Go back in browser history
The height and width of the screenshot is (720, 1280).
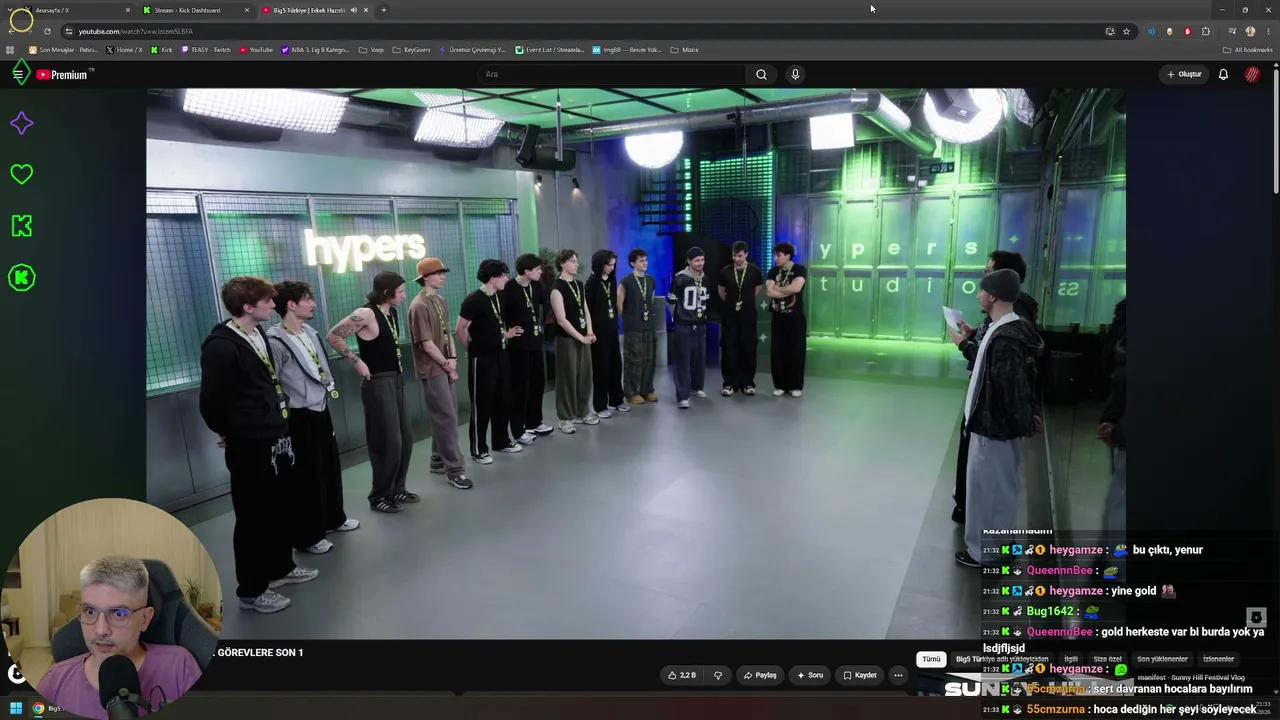pos(10,31)
